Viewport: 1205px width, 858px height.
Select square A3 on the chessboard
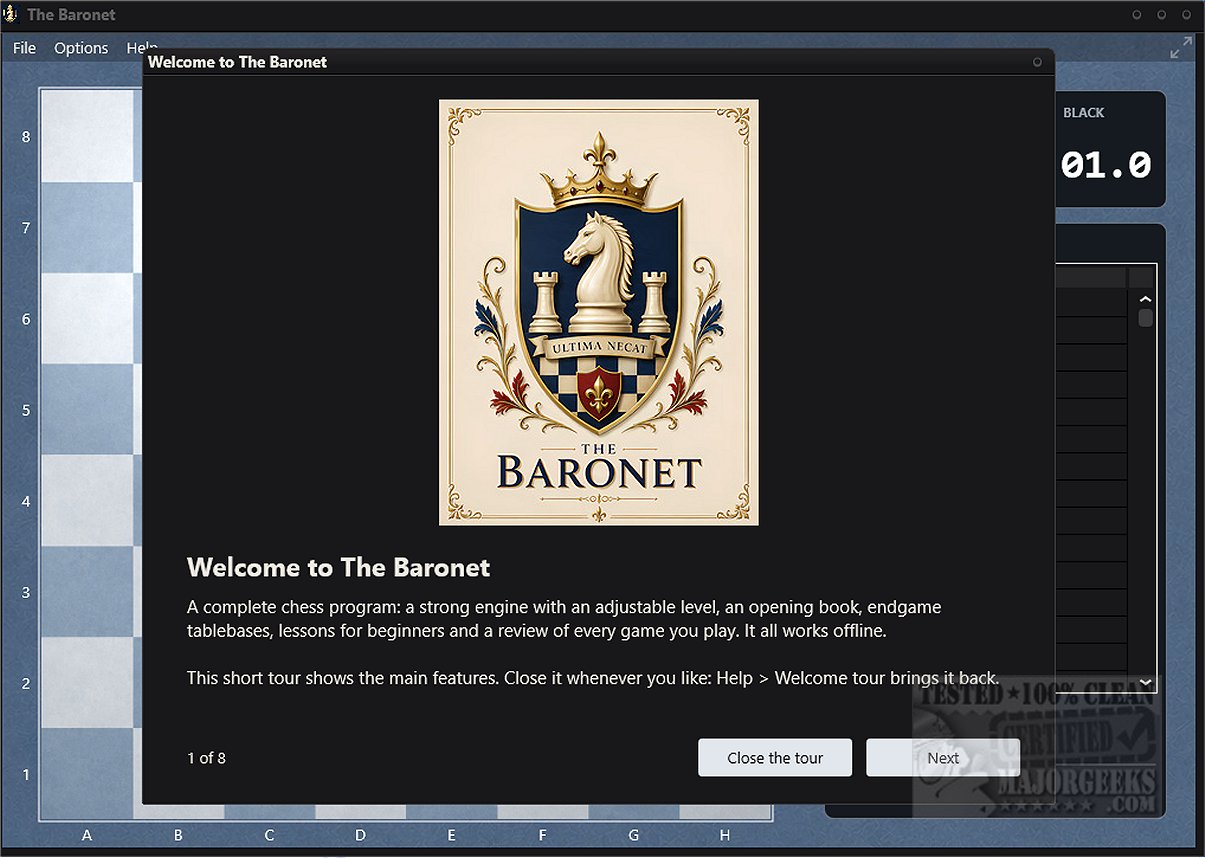point(87,591)
